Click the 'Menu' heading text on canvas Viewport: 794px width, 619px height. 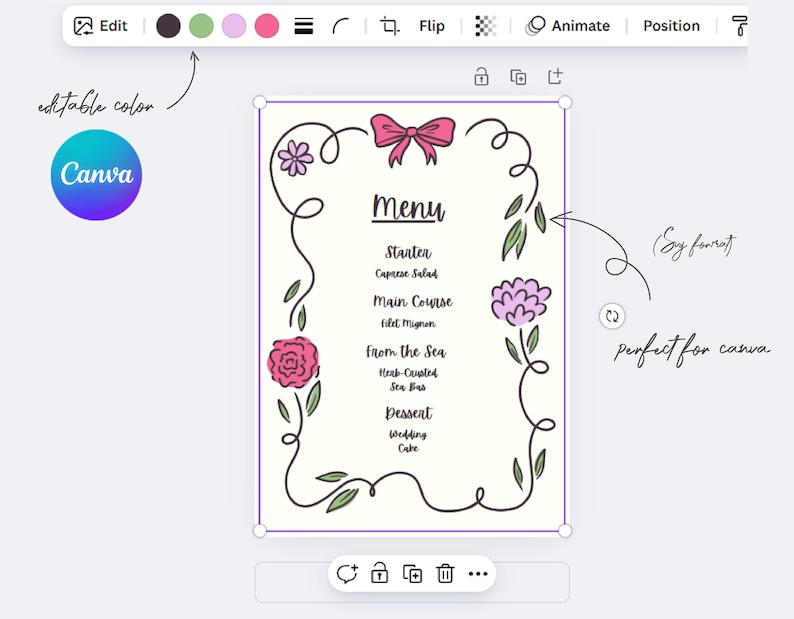[x=408, y=207]
